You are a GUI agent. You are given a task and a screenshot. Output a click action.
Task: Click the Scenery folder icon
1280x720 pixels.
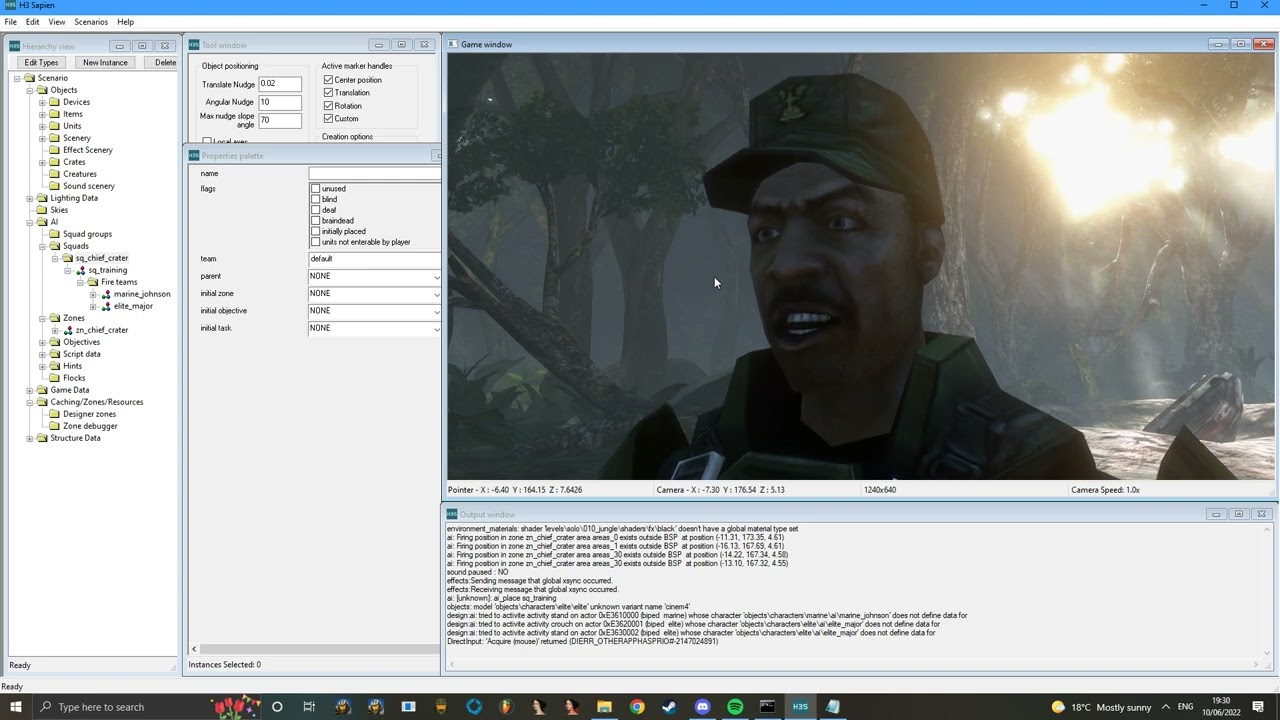coord(55,138)
